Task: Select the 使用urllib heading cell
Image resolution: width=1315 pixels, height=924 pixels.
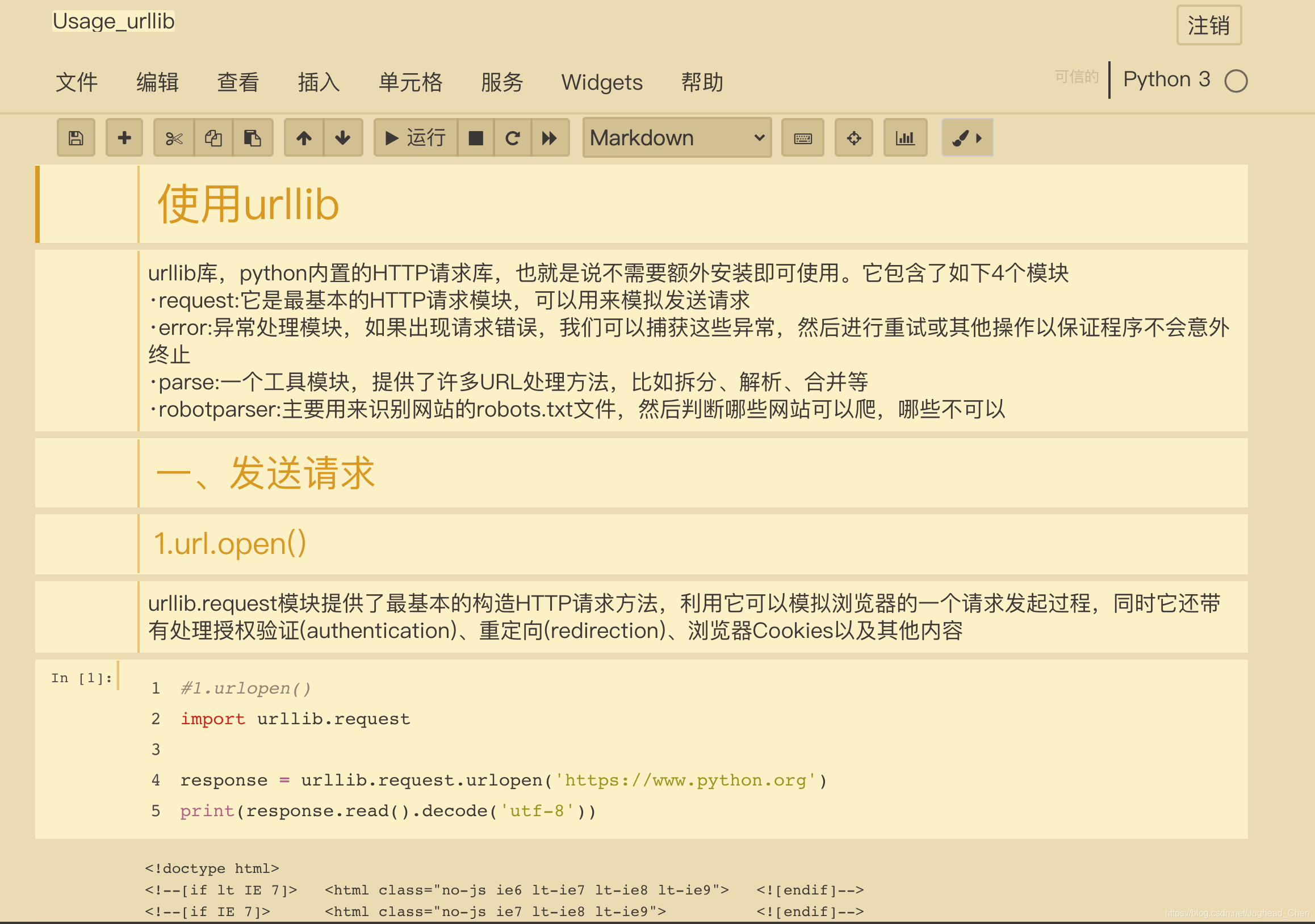Action: (x=642, y=204)
